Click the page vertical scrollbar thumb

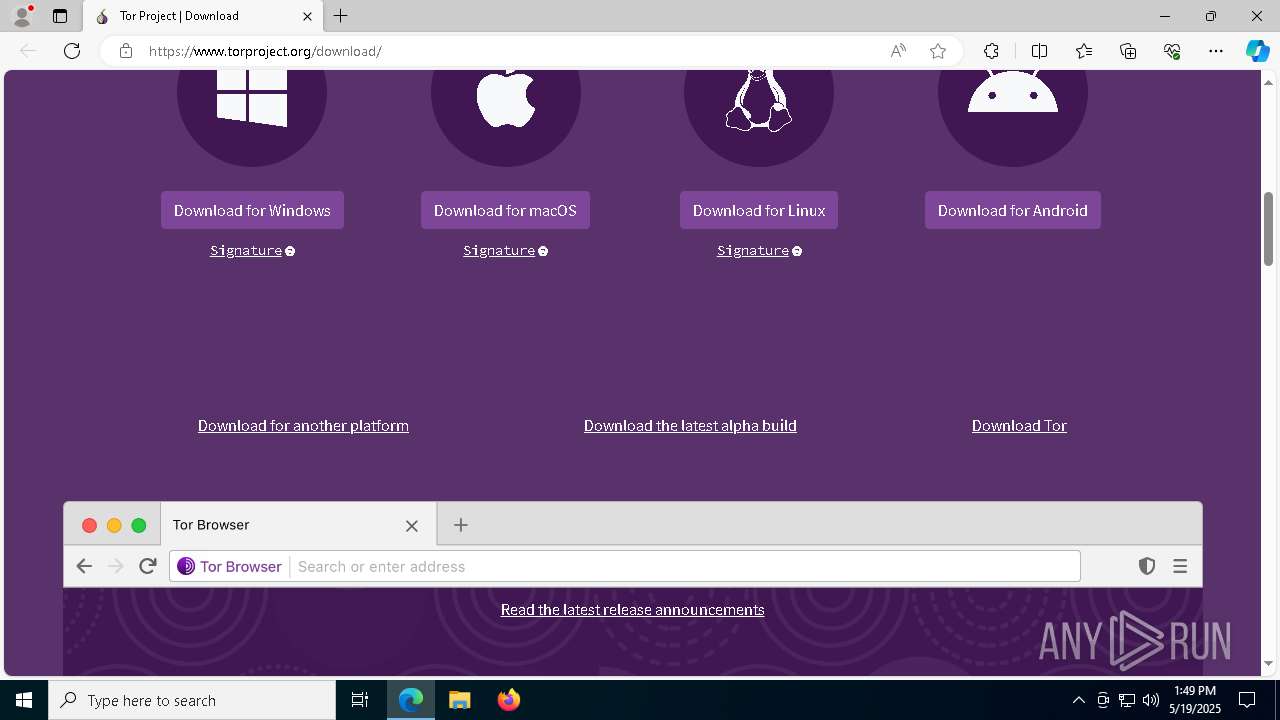coord(1269,228)
